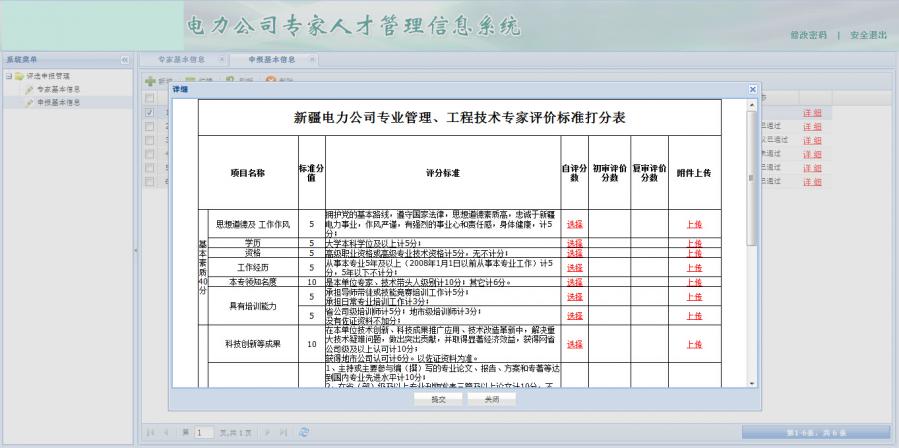Image resolution: width=899 pixels, height=448 pixels.
Task: Click 选择 for the 学历 row
Action: pos(574,243)
